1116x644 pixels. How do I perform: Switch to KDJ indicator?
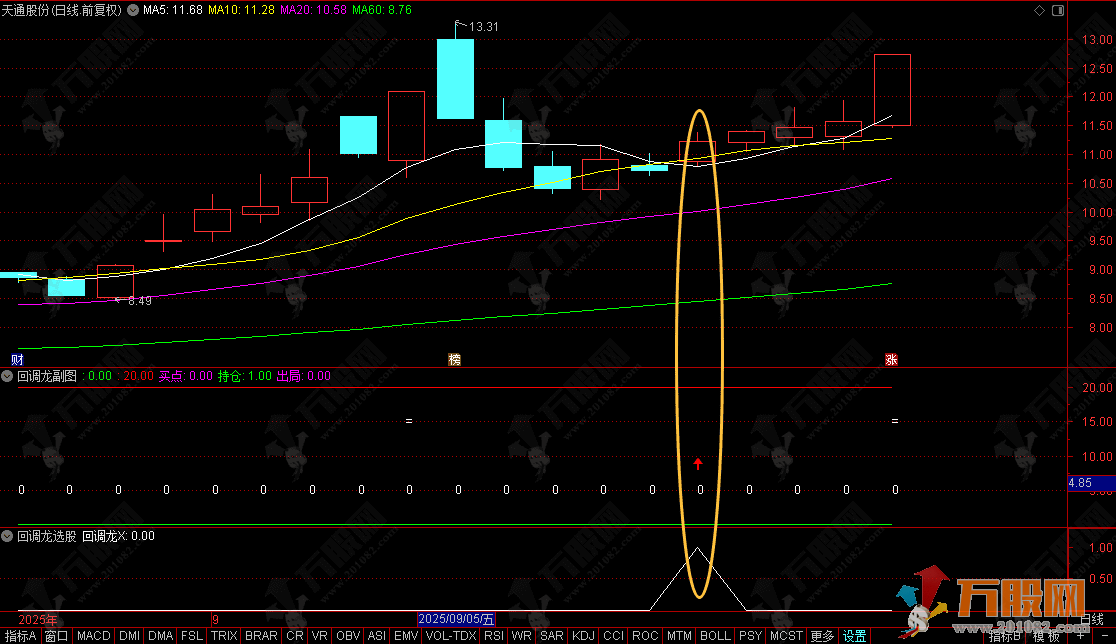(x=584, y=635)
